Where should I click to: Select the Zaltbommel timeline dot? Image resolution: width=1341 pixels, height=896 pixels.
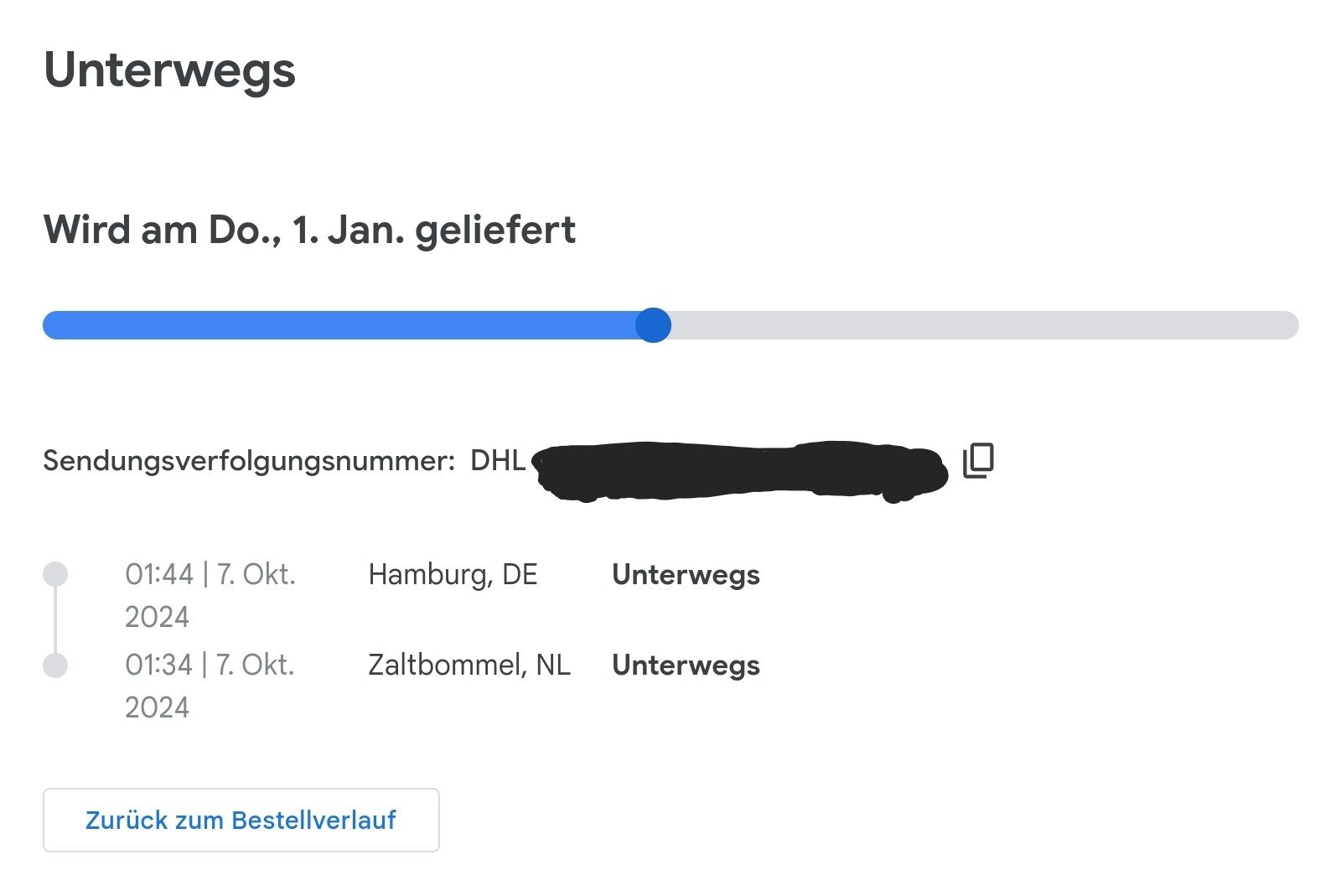point(55,666)
